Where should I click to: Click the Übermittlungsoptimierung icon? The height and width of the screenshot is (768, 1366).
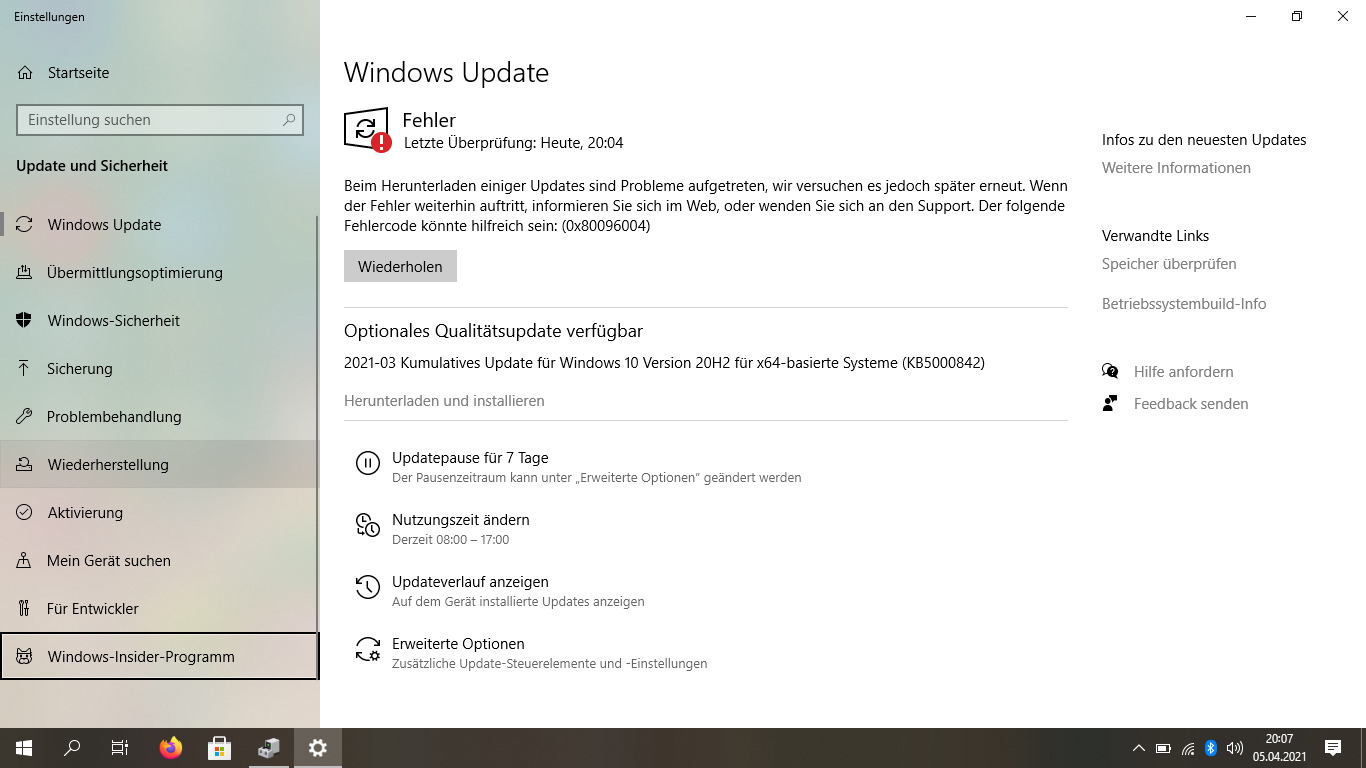[25, 273]
